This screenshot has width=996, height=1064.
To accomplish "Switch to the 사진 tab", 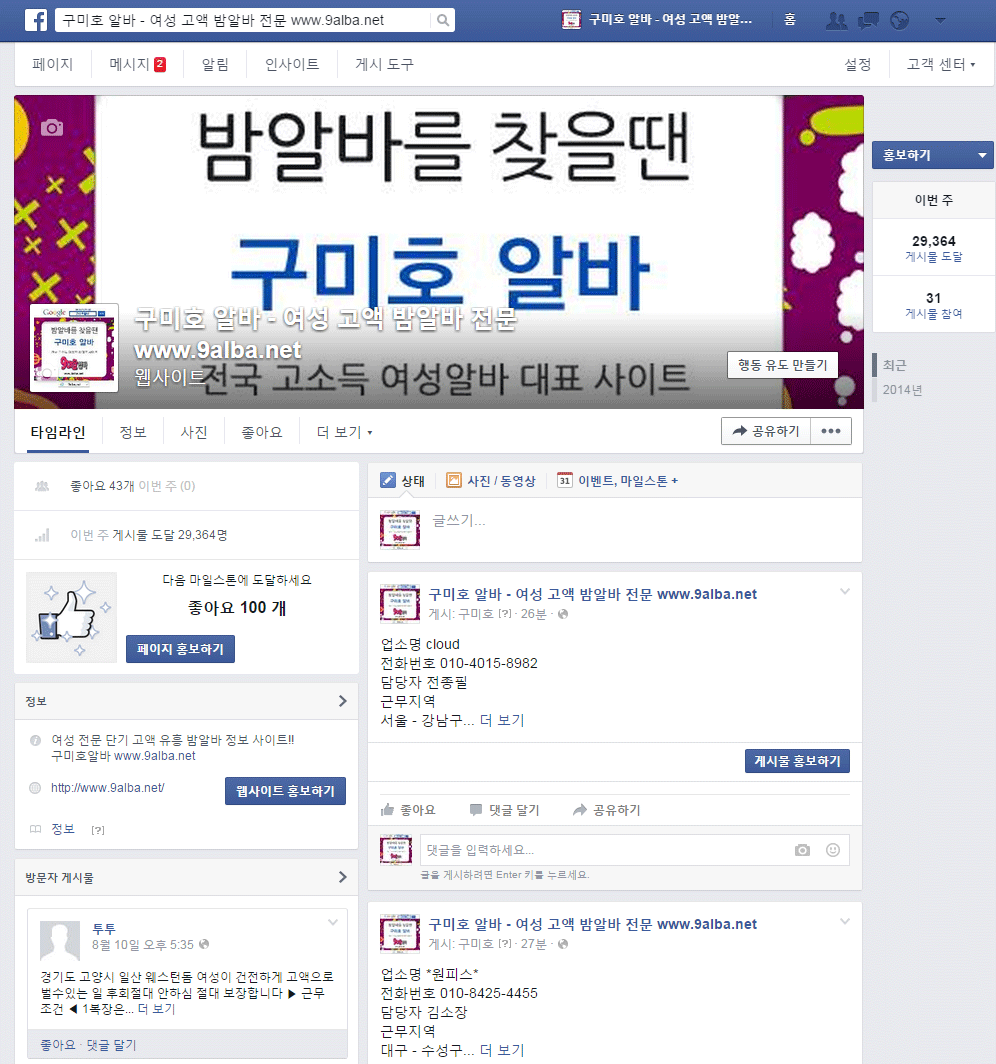I will coord(193,432).
